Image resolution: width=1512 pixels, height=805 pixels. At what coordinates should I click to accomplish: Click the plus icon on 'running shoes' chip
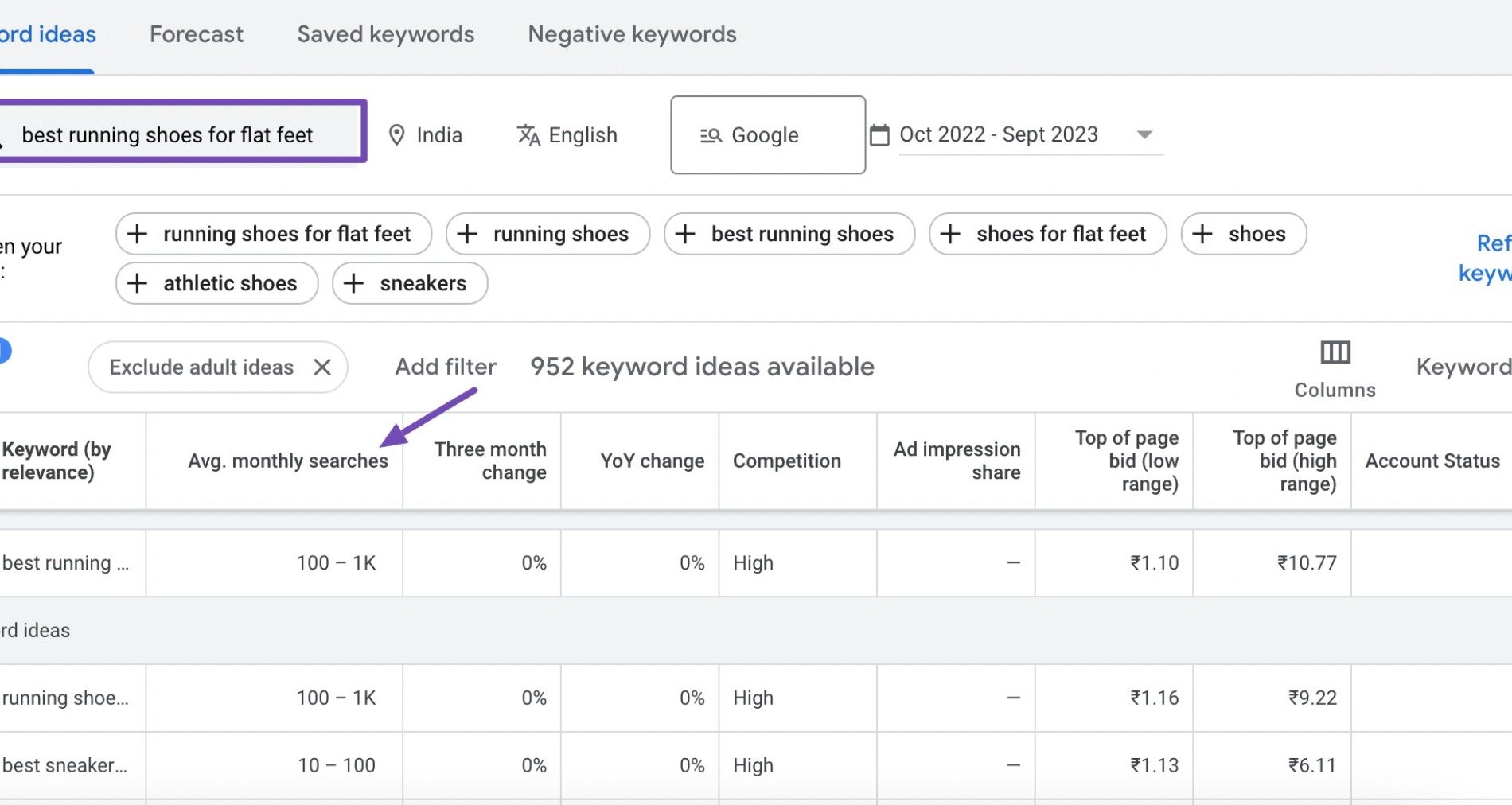click(468, 234)
